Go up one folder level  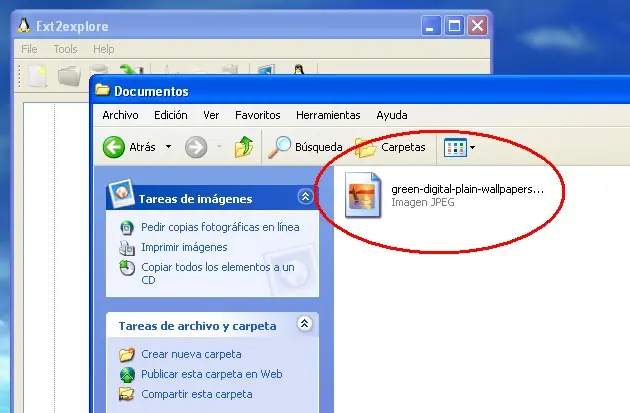coord(244,147)
